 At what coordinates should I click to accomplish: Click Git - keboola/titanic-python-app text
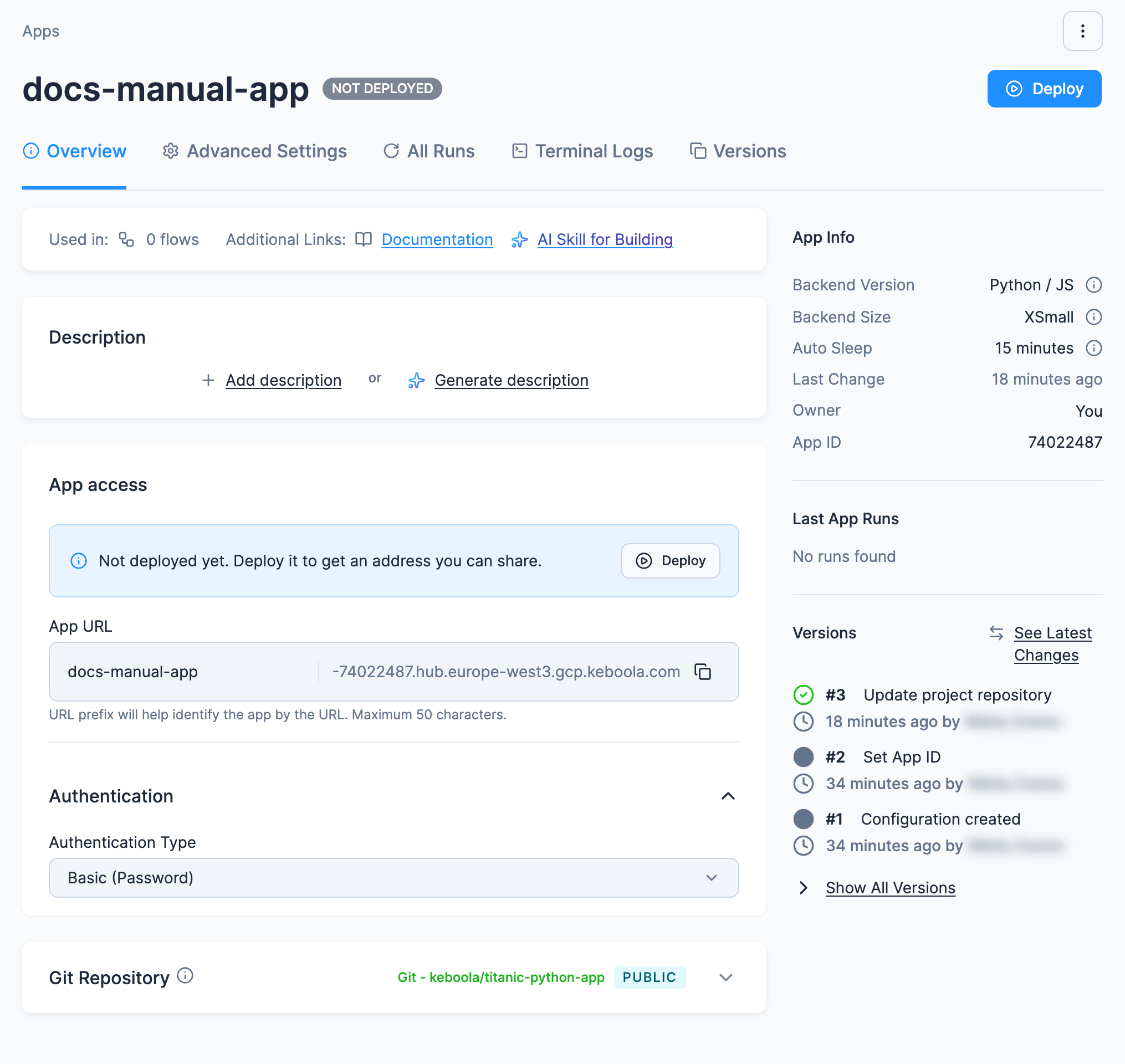click(x=500, y=977)
